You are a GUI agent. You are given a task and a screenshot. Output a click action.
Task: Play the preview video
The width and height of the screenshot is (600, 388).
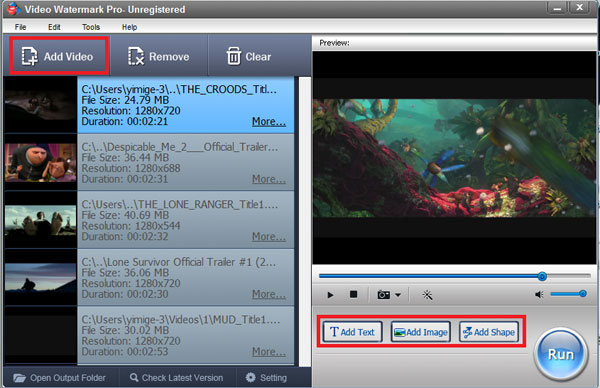click(330, 295)
